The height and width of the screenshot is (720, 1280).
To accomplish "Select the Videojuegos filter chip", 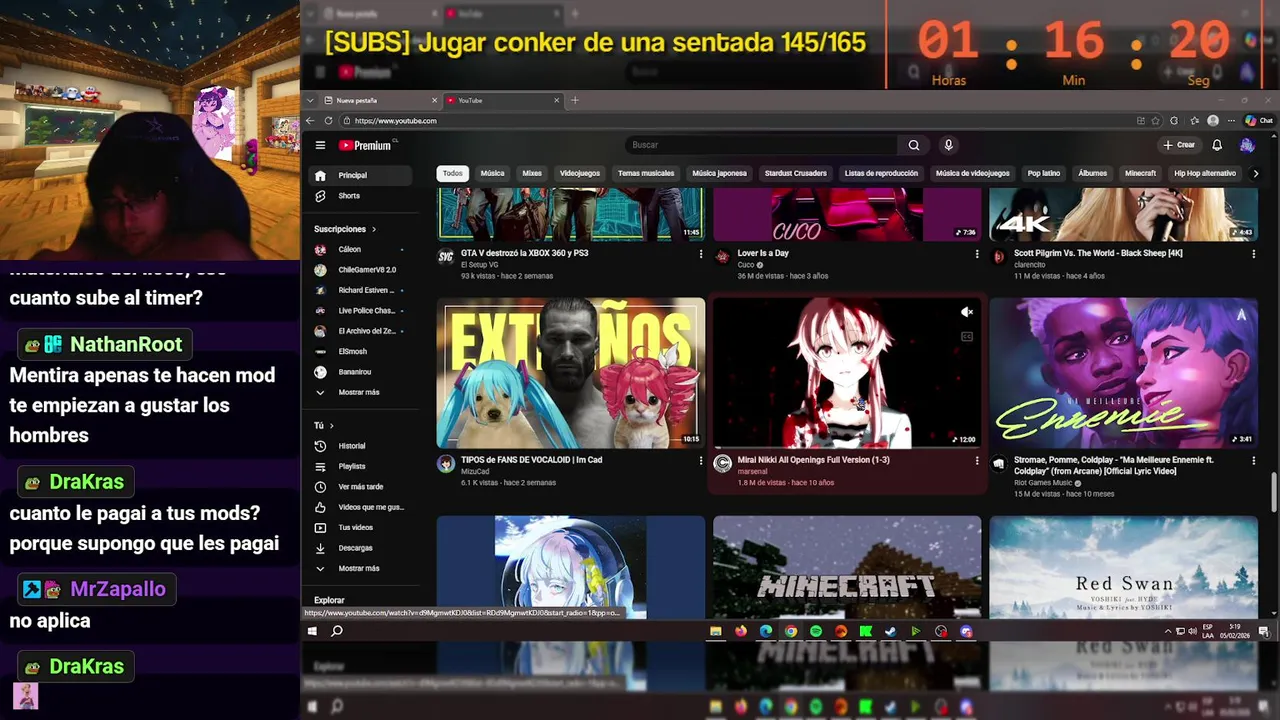I will point(580,173).
